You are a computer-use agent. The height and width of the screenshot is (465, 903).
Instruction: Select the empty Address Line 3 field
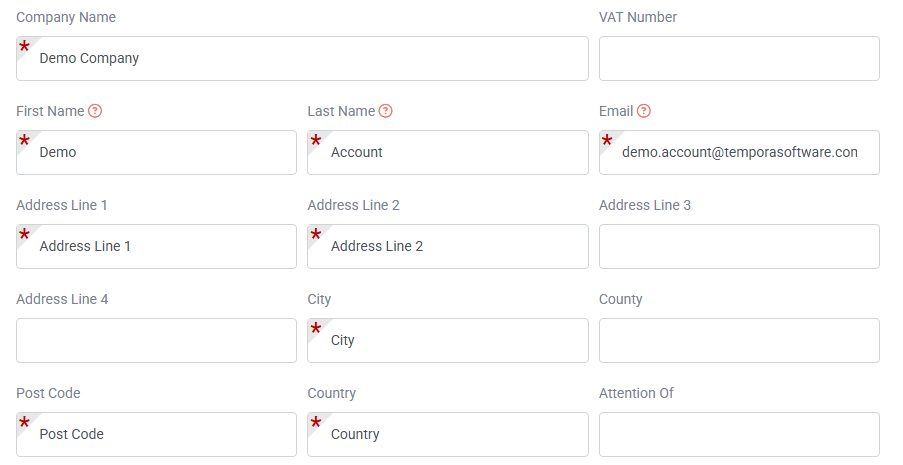click(739, 246)
